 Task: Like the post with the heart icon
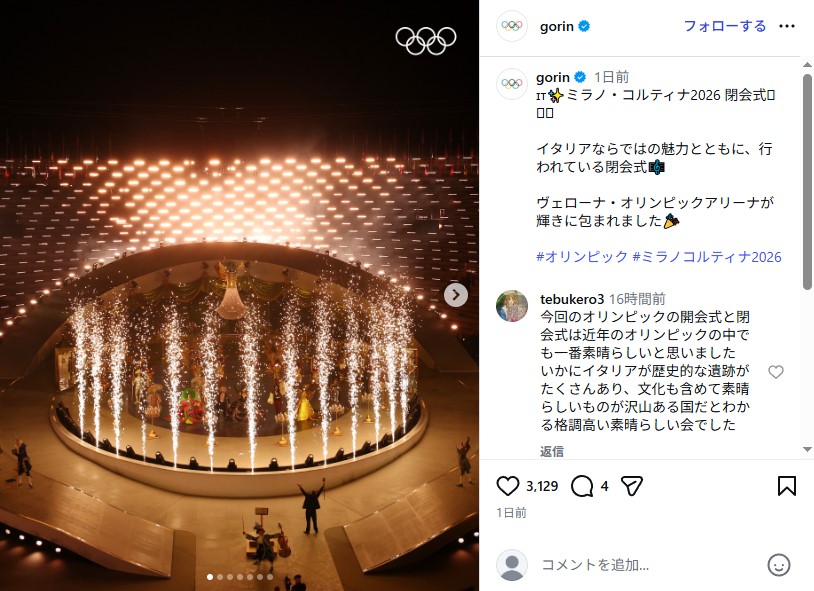pyautogui.click(x=507, y=486)
